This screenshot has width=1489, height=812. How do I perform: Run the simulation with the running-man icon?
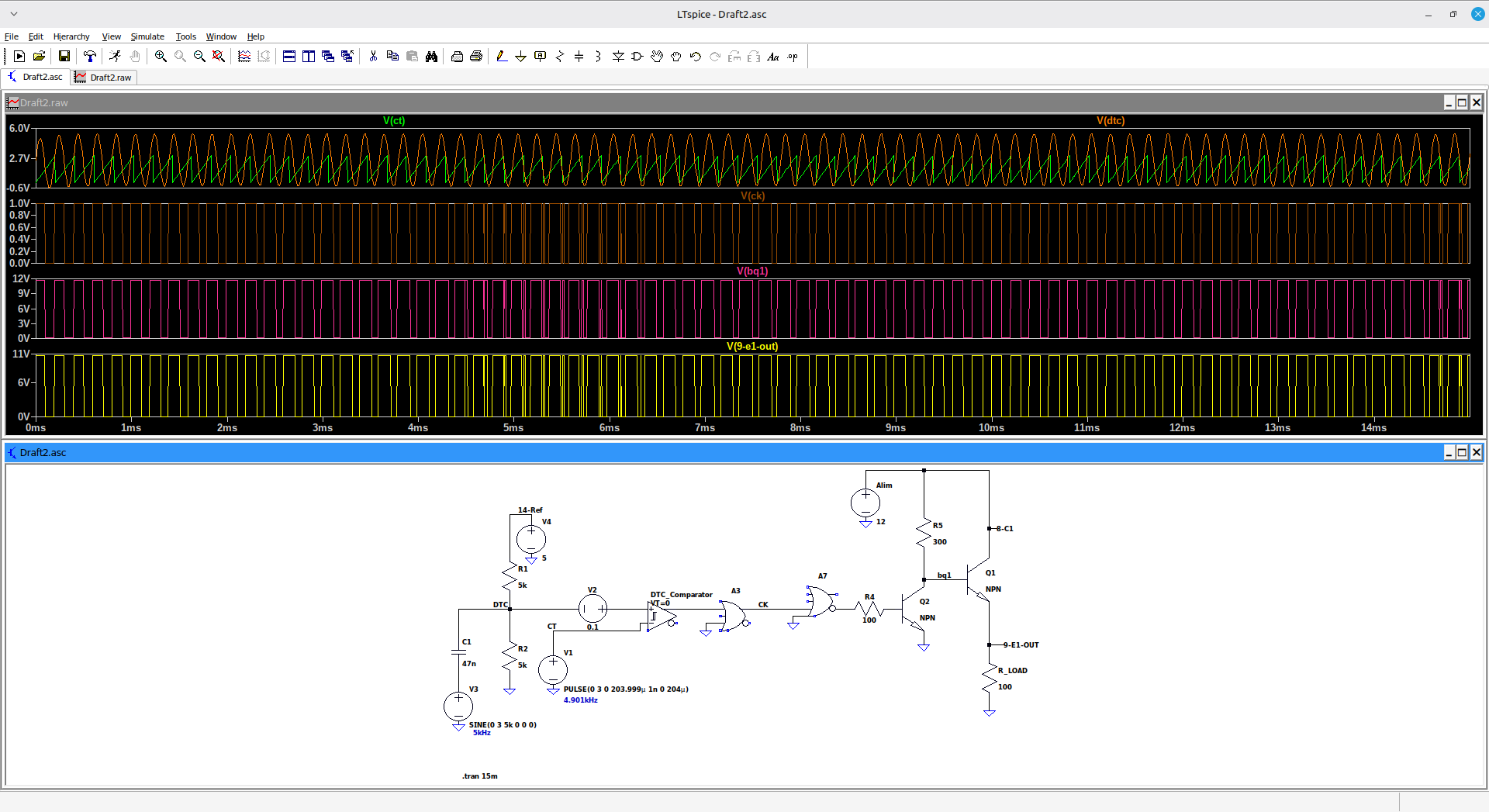click(x=116, y=57)
